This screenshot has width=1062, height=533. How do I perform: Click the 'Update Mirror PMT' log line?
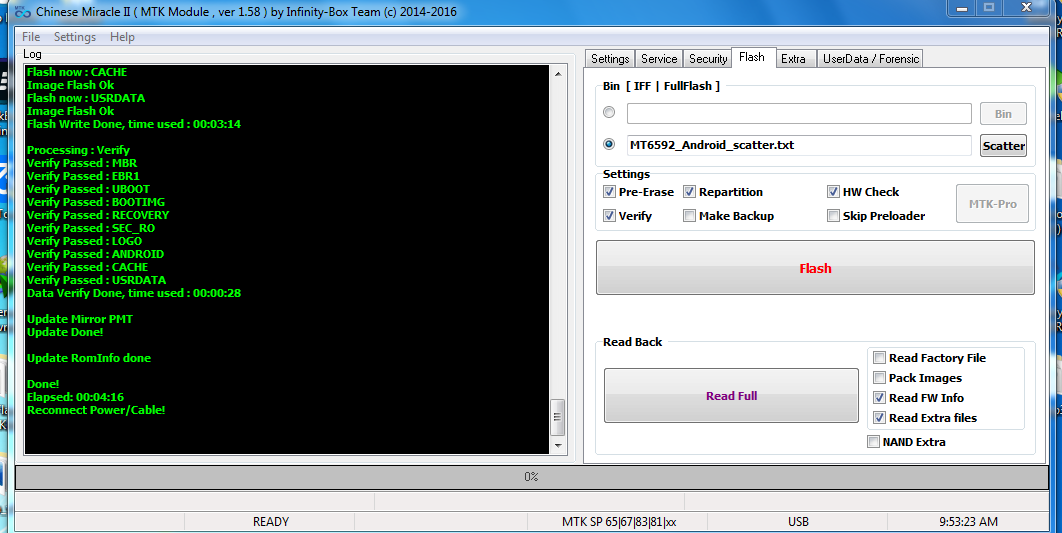[x=80, y=319]
